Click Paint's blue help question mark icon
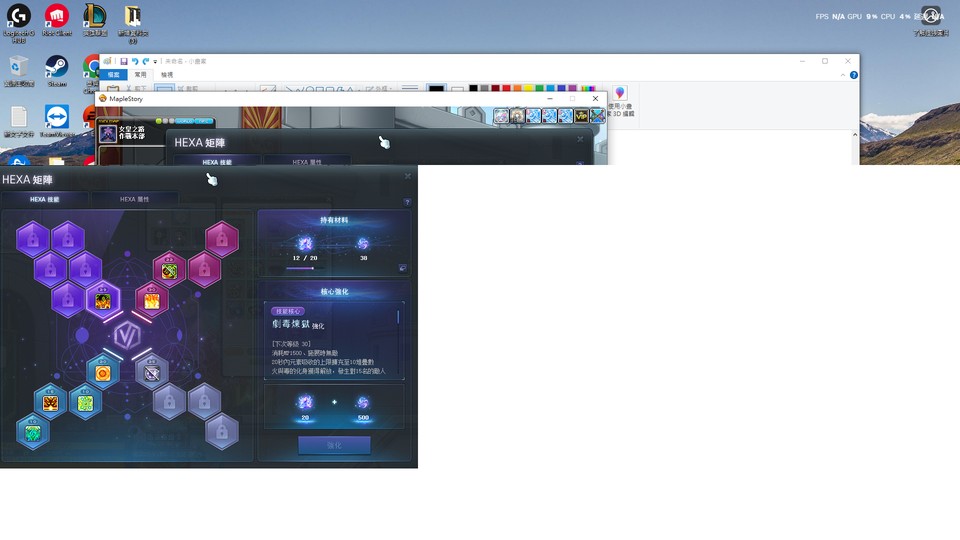This screenshot has height=540, width=960. [853, 75]
